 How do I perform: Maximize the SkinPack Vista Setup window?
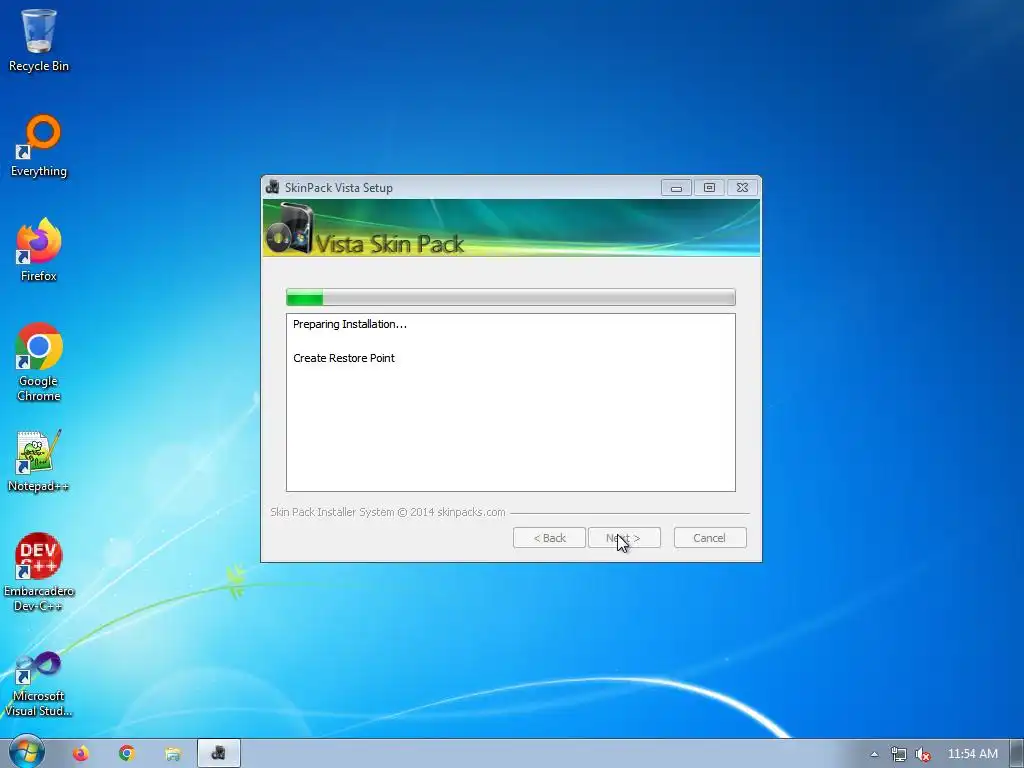tap(709, 188)
